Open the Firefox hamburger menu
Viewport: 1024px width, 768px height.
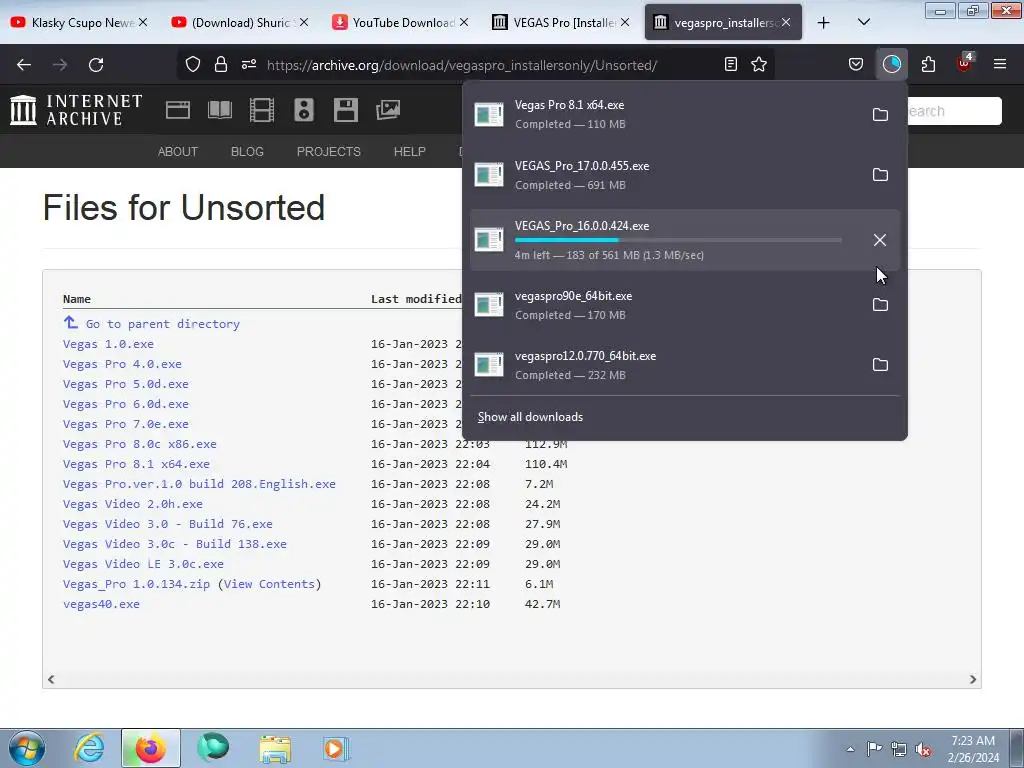click(x=1000, y=64)
